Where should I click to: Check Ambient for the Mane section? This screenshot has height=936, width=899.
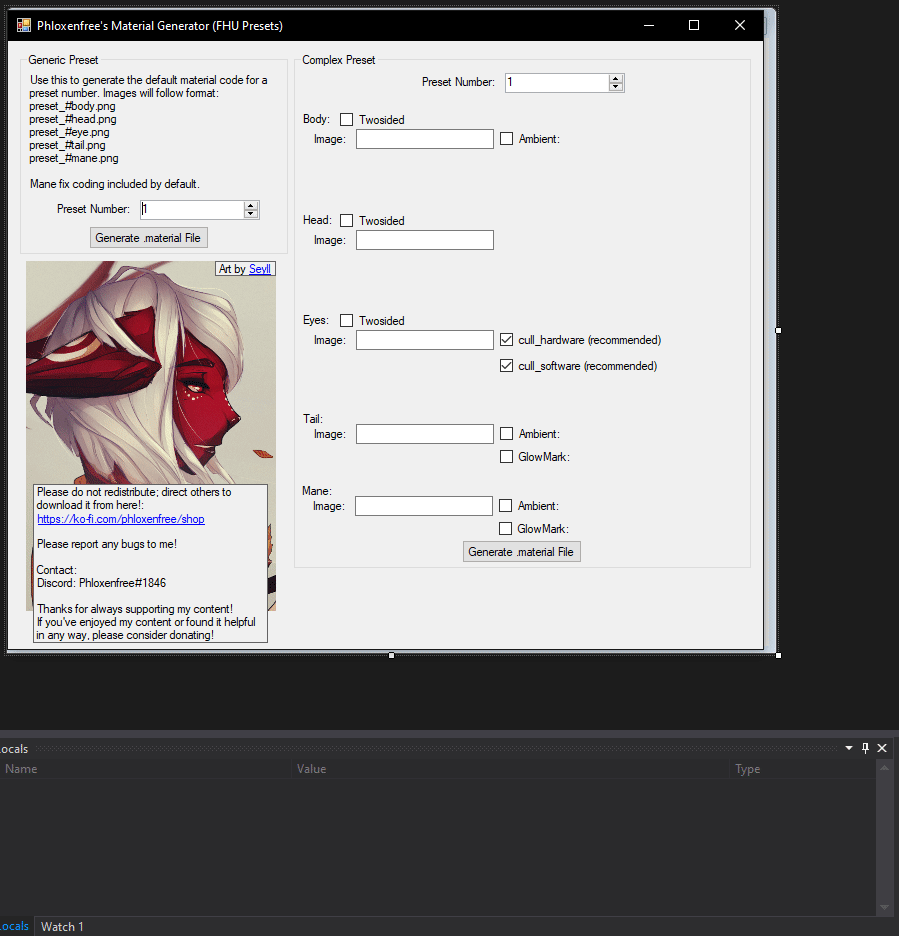pos(506,505)
